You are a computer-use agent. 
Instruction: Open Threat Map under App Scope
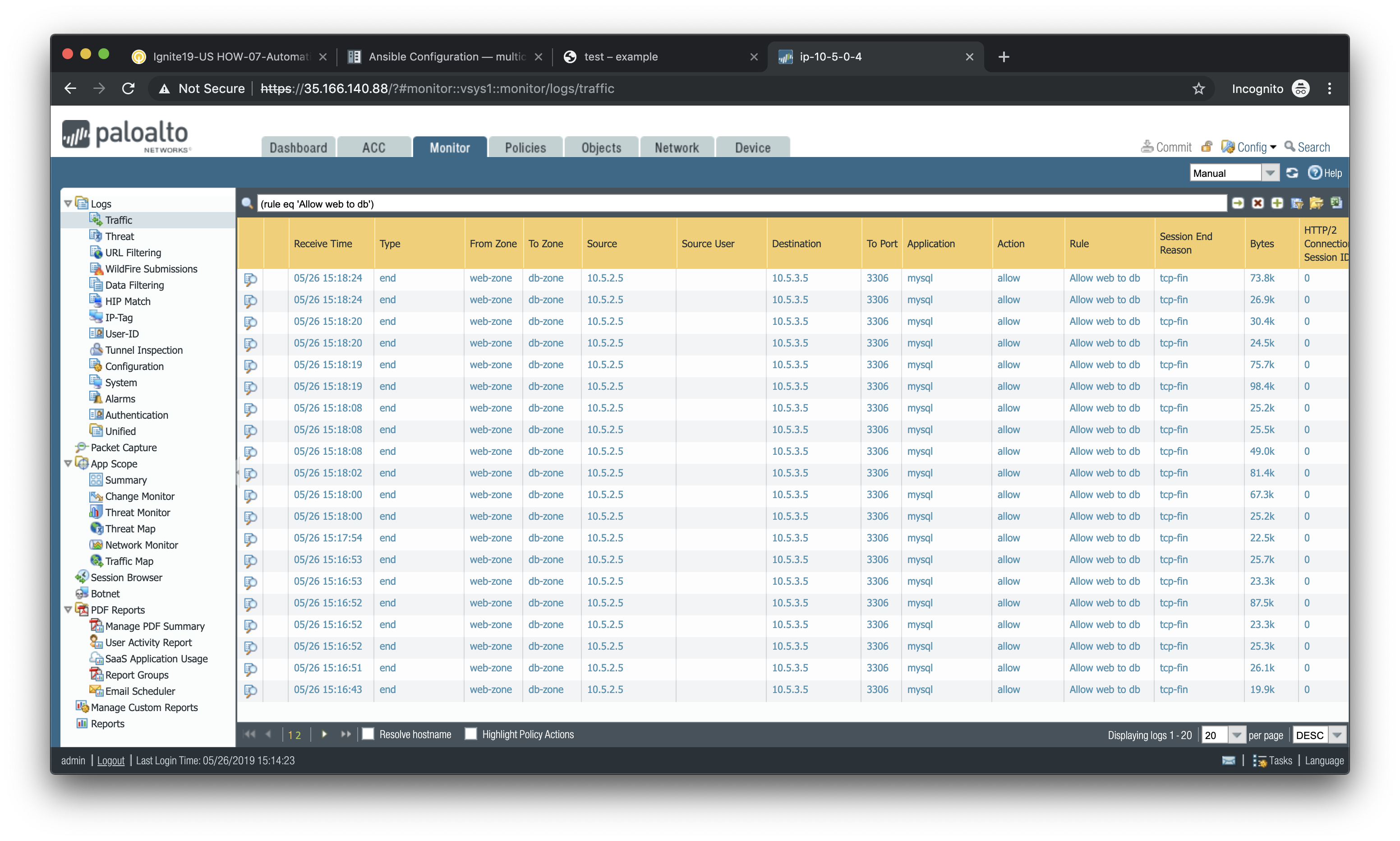[x=130, y=529]
